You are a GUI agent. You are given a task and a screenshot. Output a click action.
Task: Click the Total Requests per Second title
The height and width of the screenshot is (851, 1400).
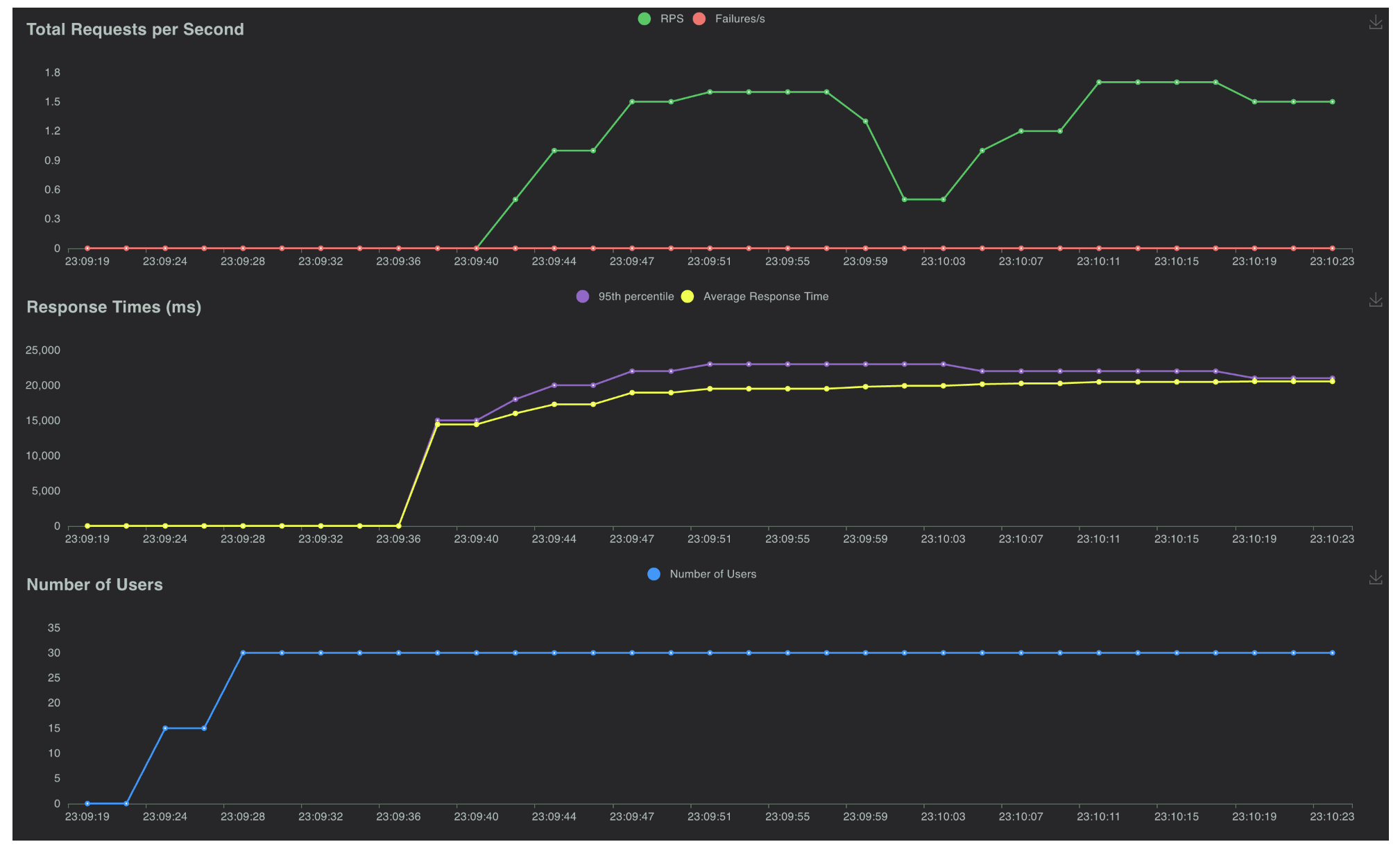pyautogui.click(x=135, y=29)
